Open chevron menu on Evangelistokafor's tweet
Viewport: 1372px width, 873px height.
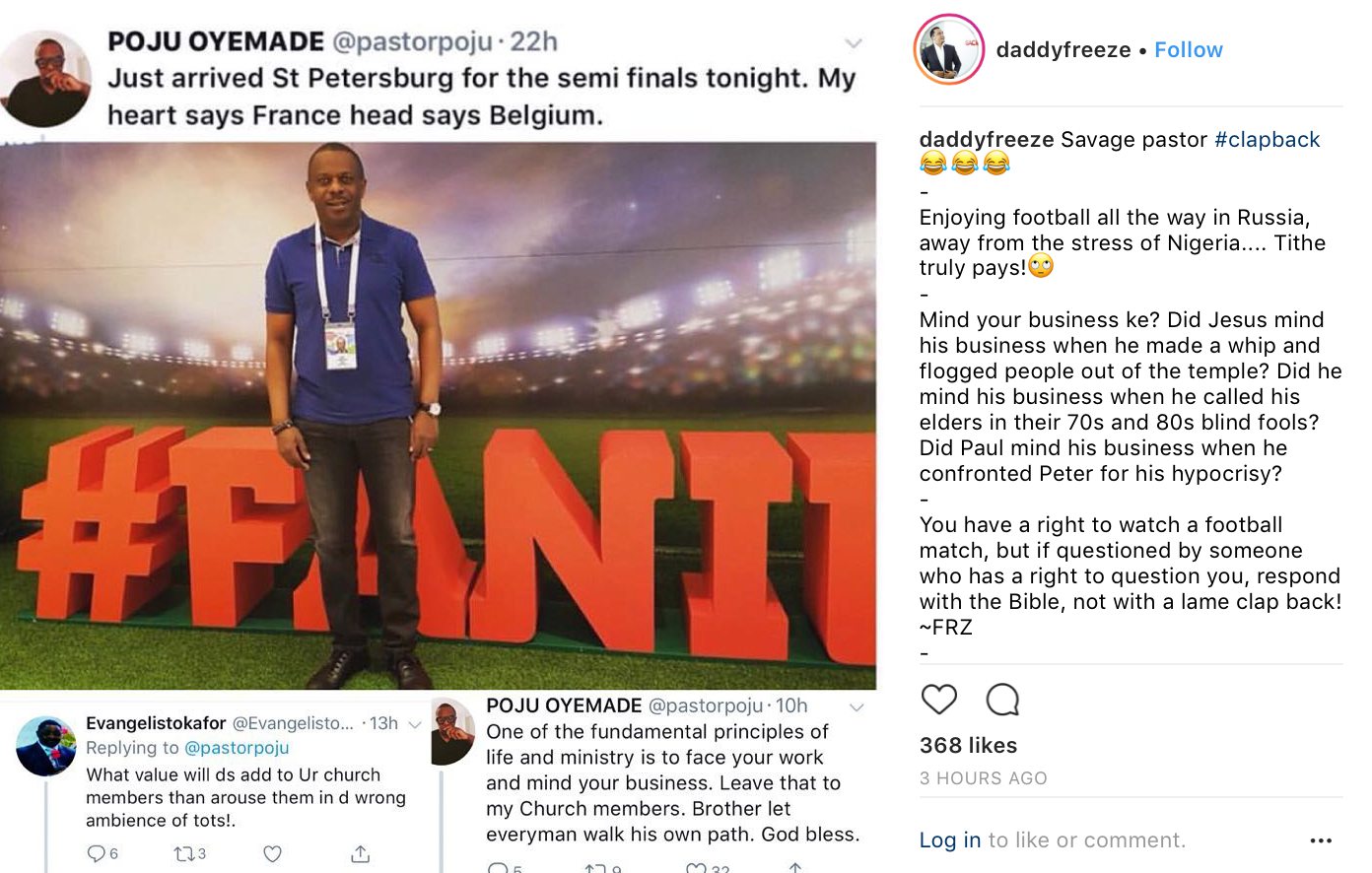click(x=415, y=724)
